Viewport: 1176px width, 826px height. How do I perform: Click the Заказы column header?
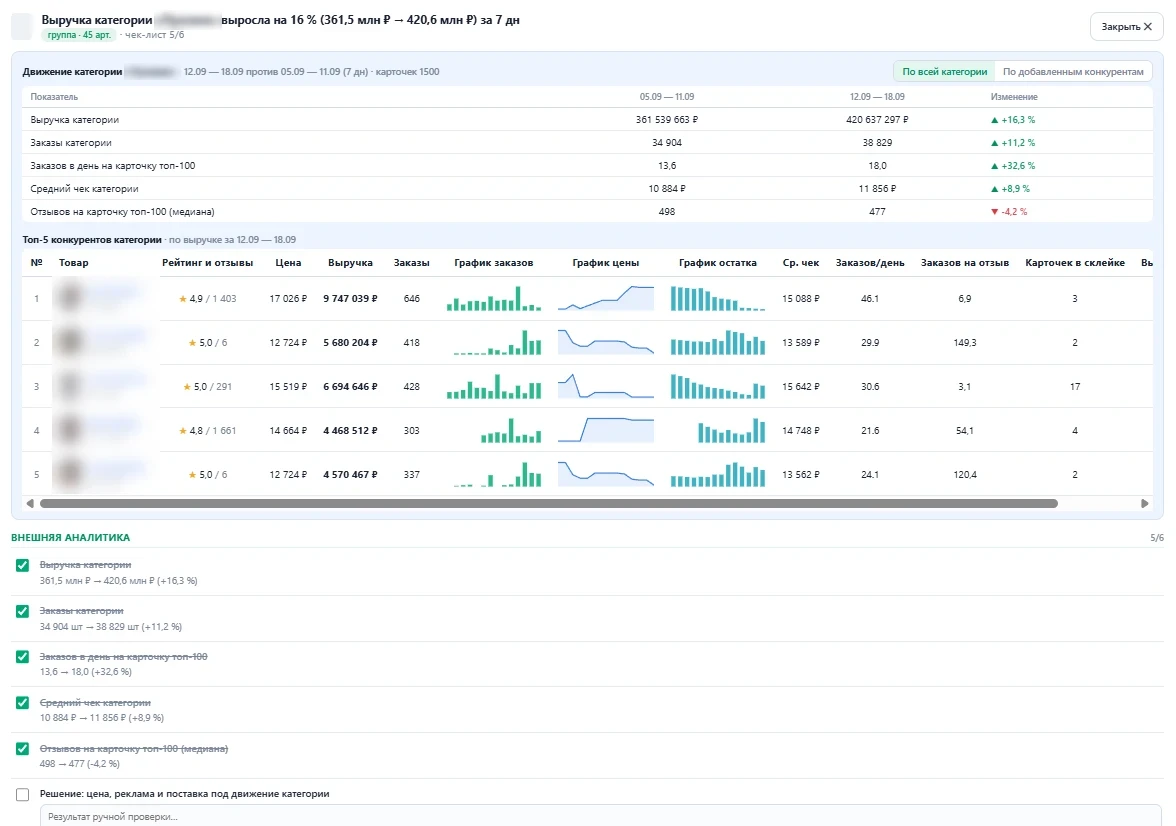click(x=412, y=263)
